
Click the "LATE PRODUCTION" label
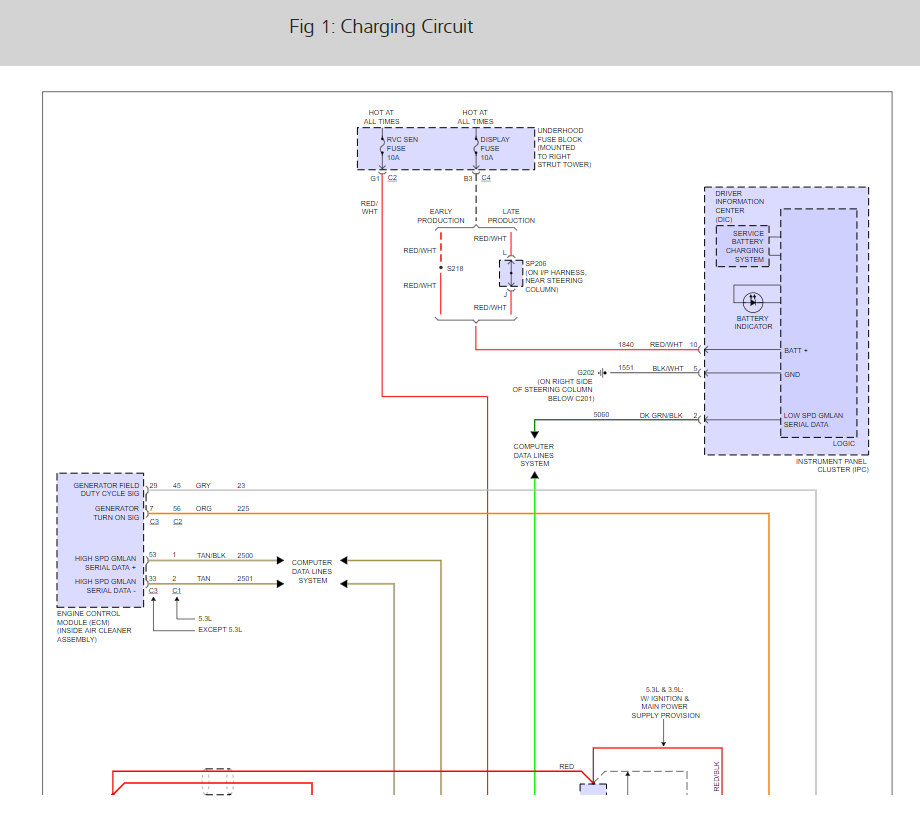[511, 216]
